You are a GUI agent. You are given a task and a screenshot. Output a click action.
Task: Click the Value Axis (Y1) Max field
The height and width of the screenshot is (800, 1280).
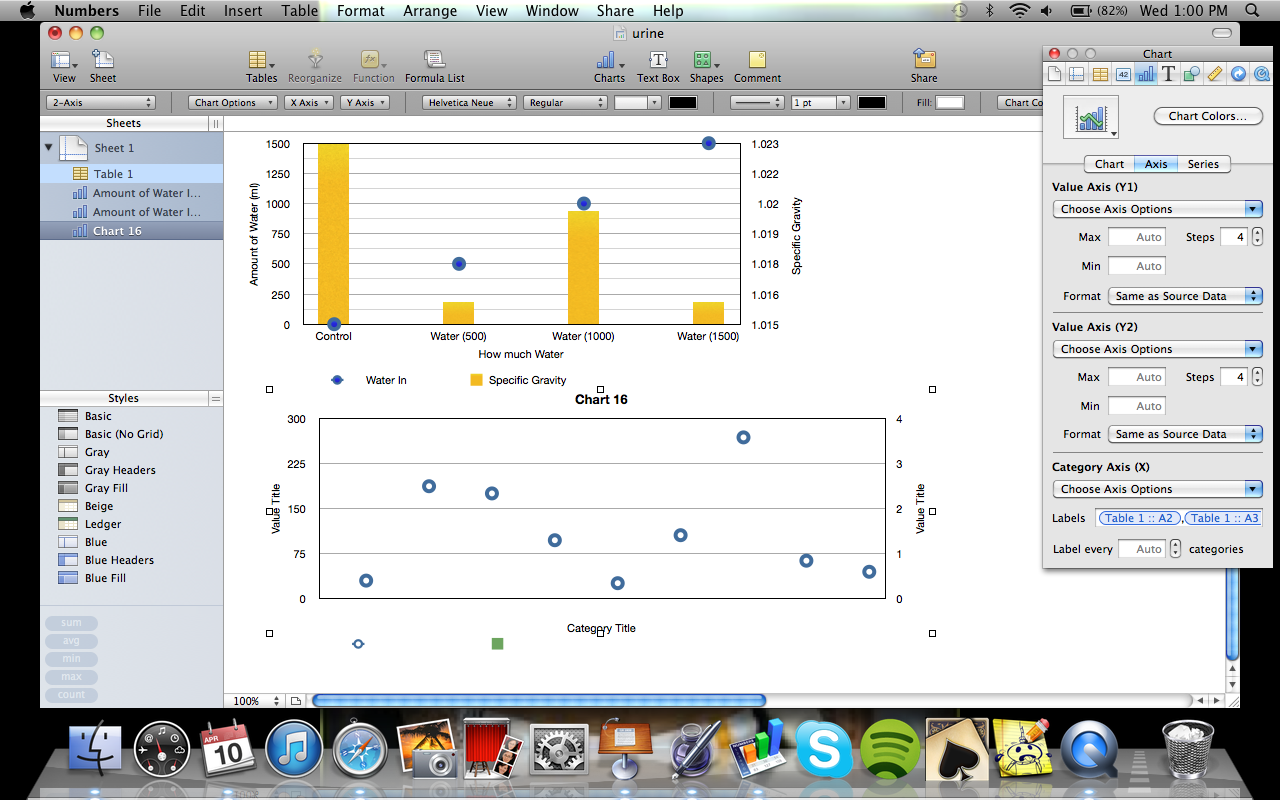(x=1137, y=237)
